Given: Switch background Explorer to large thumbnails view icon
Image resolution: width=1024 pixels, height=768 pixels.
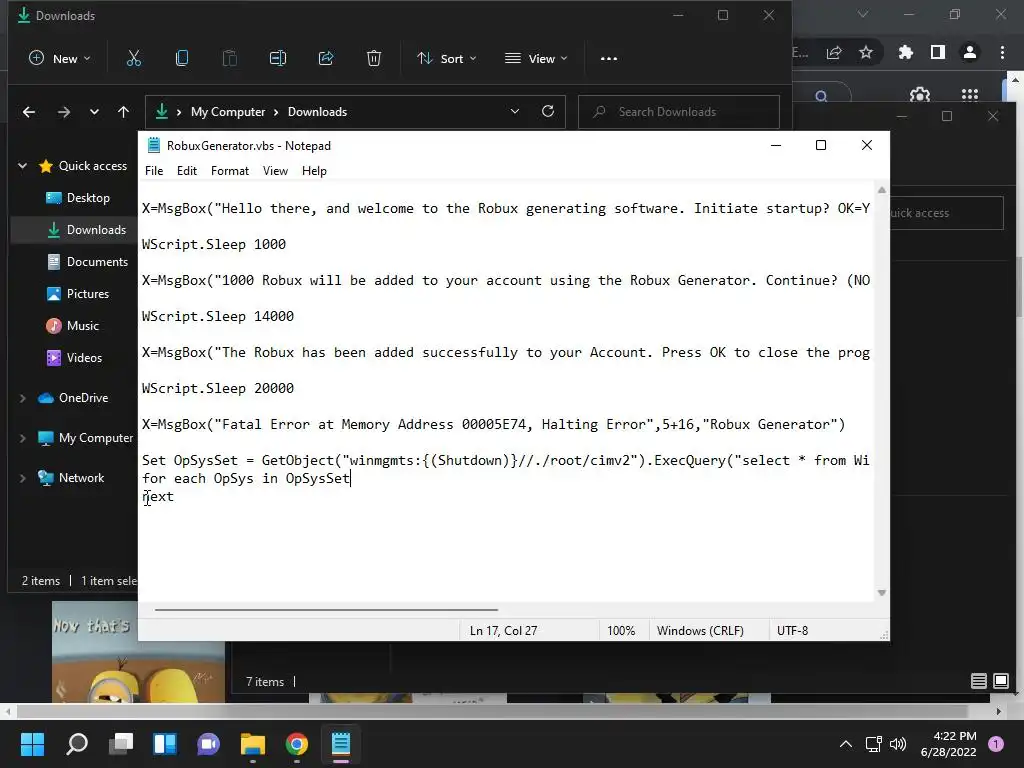Looking at the screenshot, I should 1000,681.
